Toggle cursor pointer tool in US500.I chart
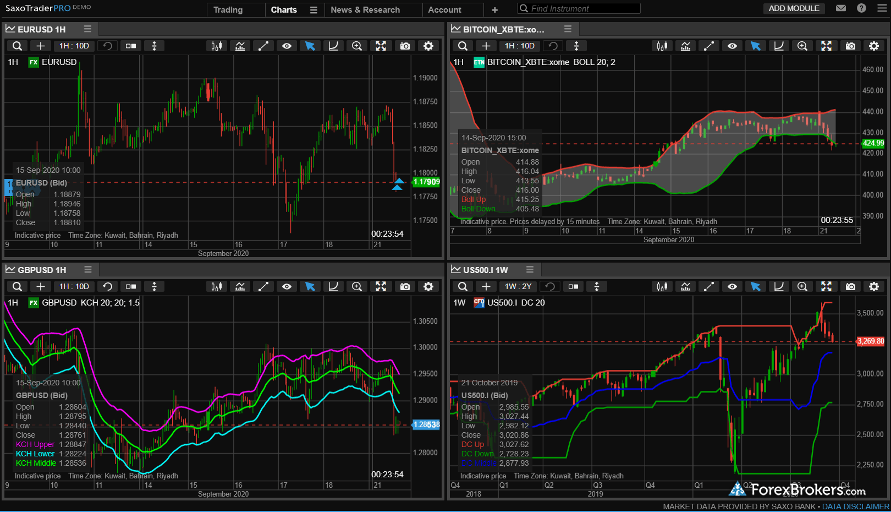Image resolution: width=891 pixels, height=512 pixels. (x=755, y=286)
